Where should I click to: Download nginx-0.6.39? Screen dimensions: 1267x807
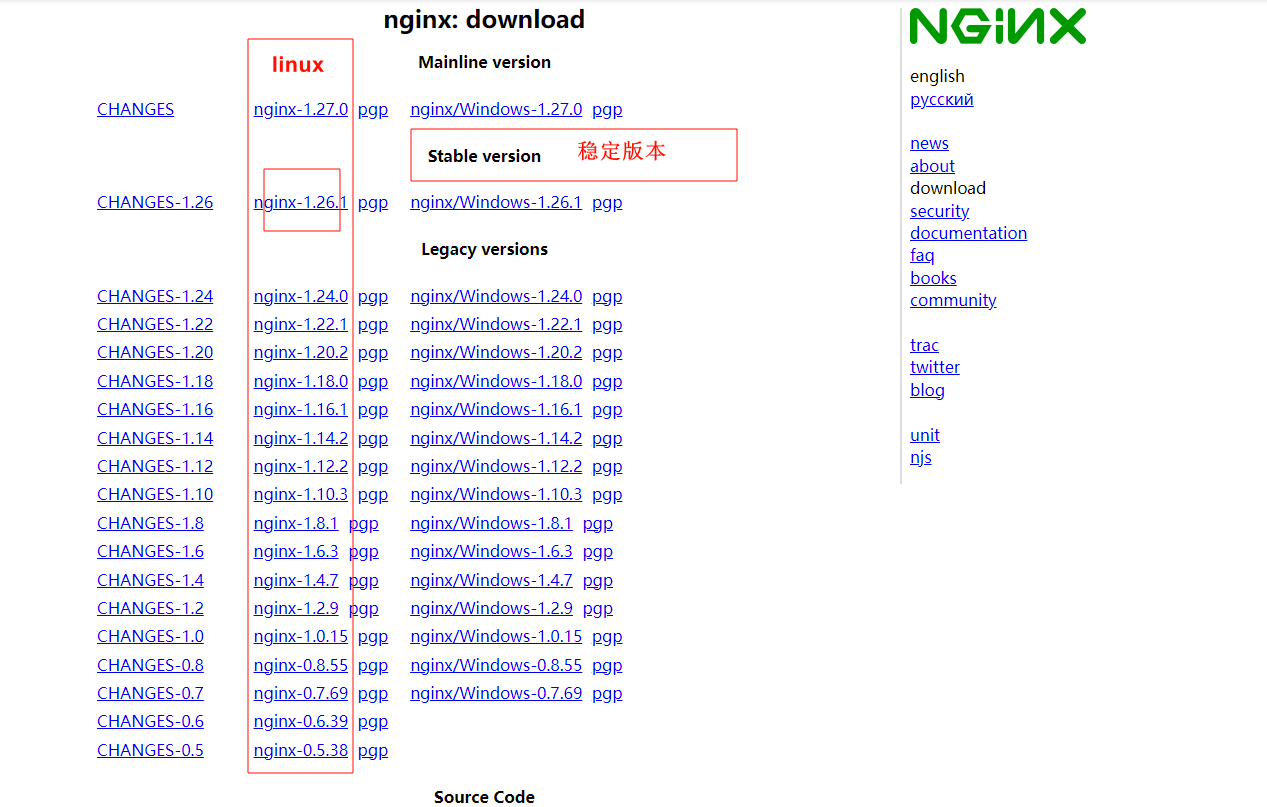click(301, 721)
